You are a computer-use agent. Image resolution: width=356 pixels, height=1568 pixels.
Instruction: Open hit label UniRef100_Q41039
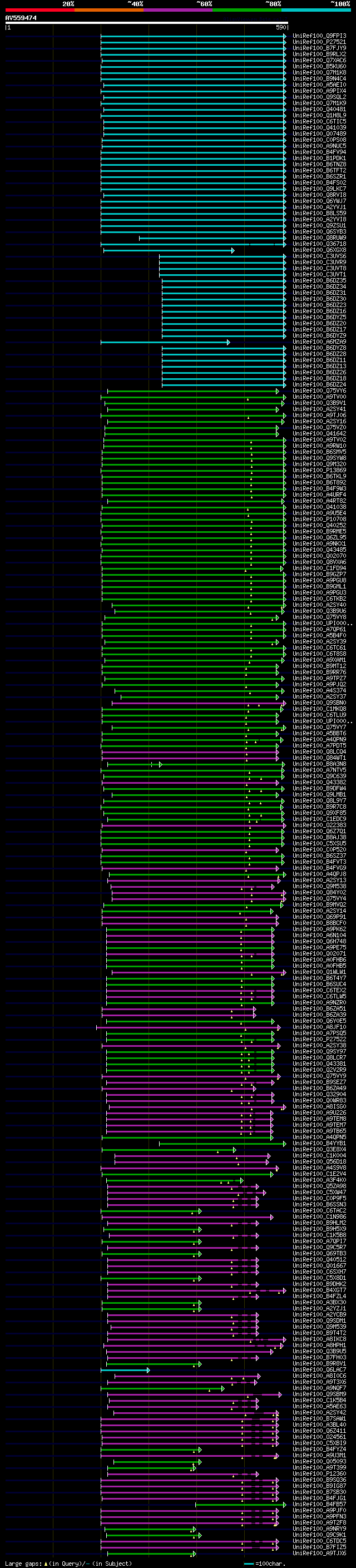319,128
